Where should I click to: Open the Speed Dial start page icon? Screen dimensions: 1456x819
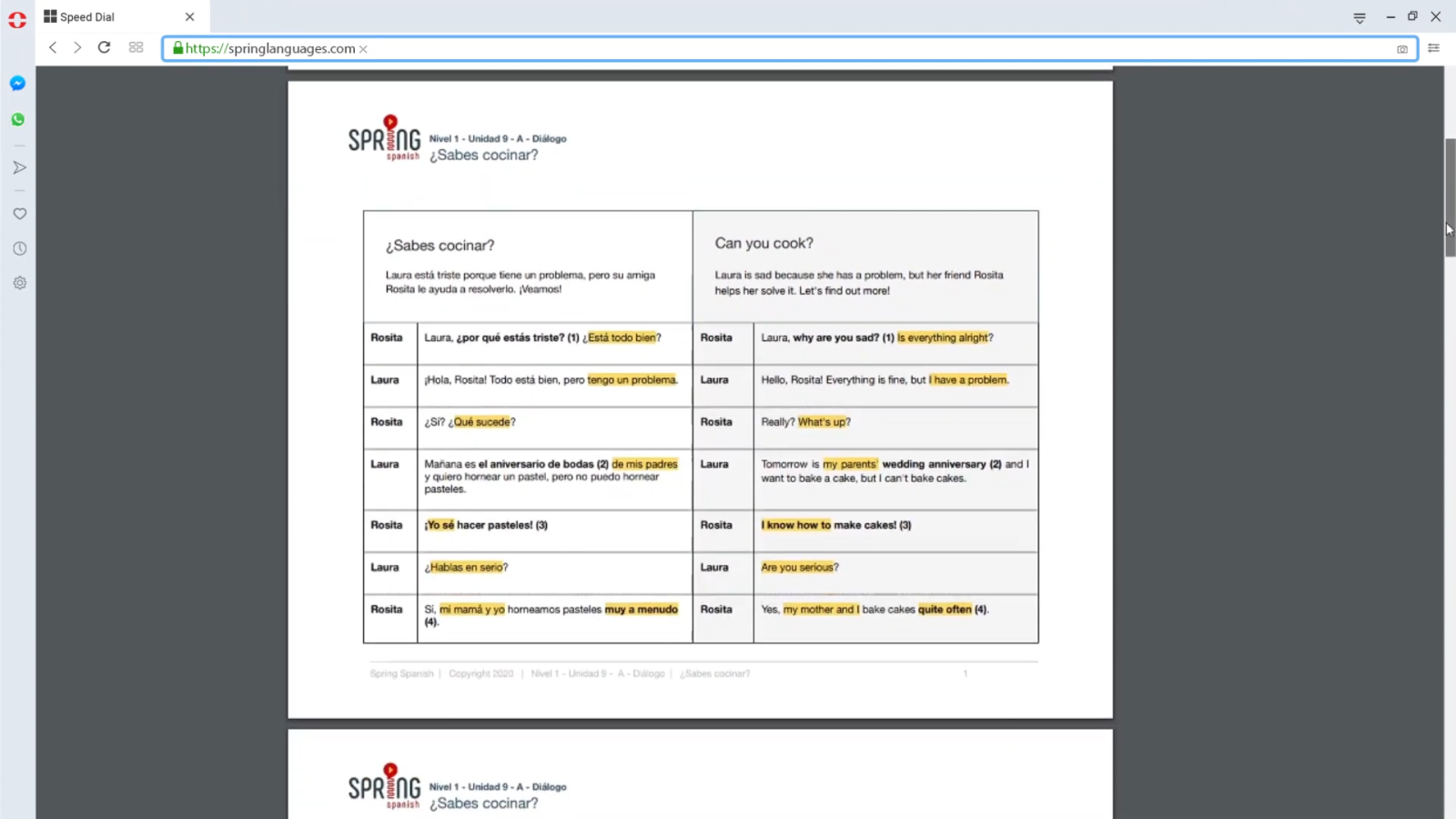[x=136, y=47]
